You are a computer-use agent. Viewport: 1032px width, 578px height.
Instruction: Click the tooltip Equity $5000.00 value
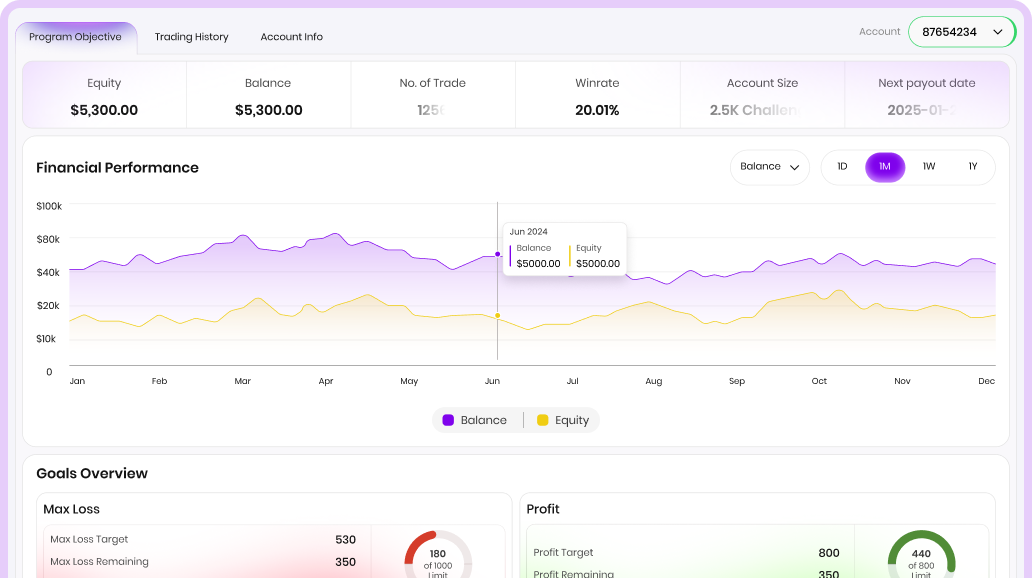tap(598, 263)
